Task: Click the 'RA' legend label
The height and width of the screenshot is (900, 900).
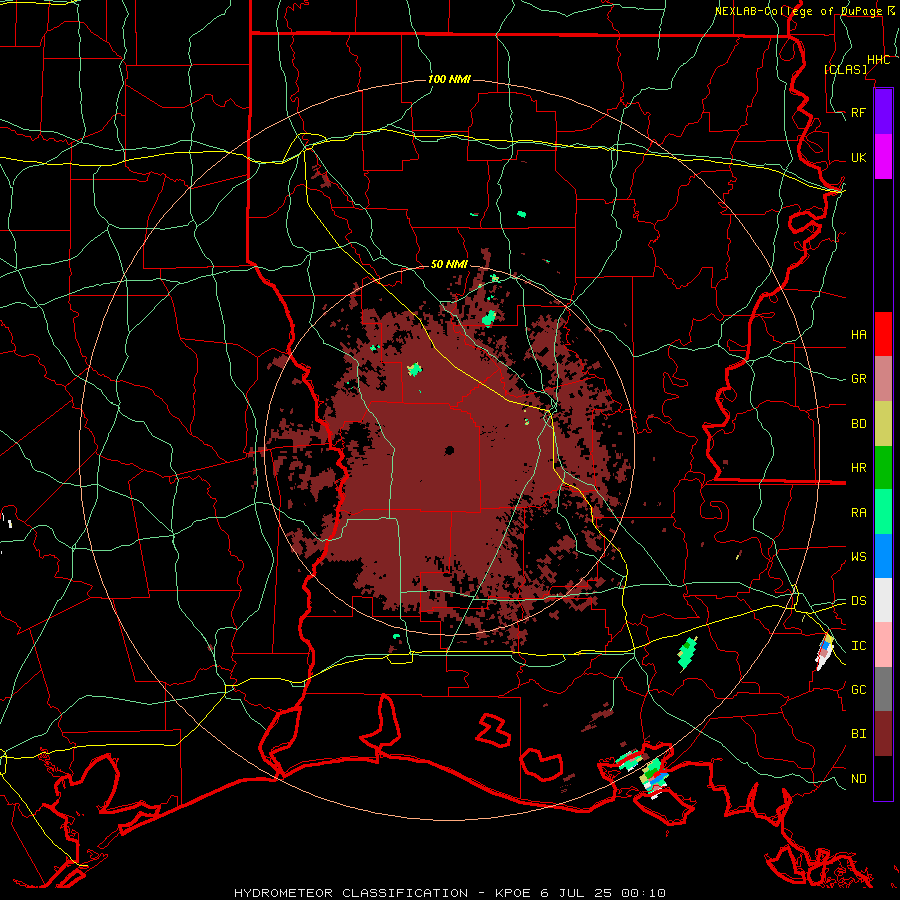Action: click(x=858, y=513)
